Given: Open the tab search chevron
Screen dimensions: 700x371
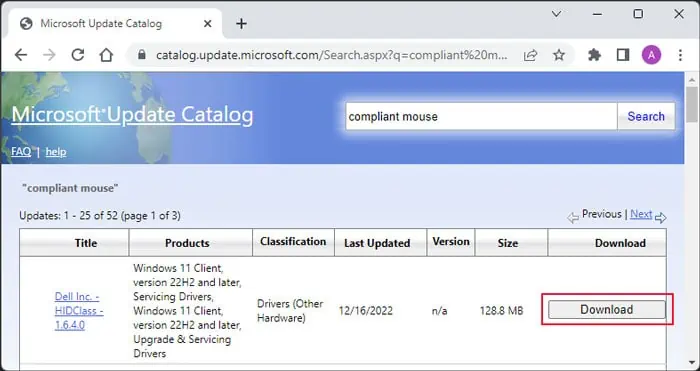Looking at the screenshot, I should [556, 14].
